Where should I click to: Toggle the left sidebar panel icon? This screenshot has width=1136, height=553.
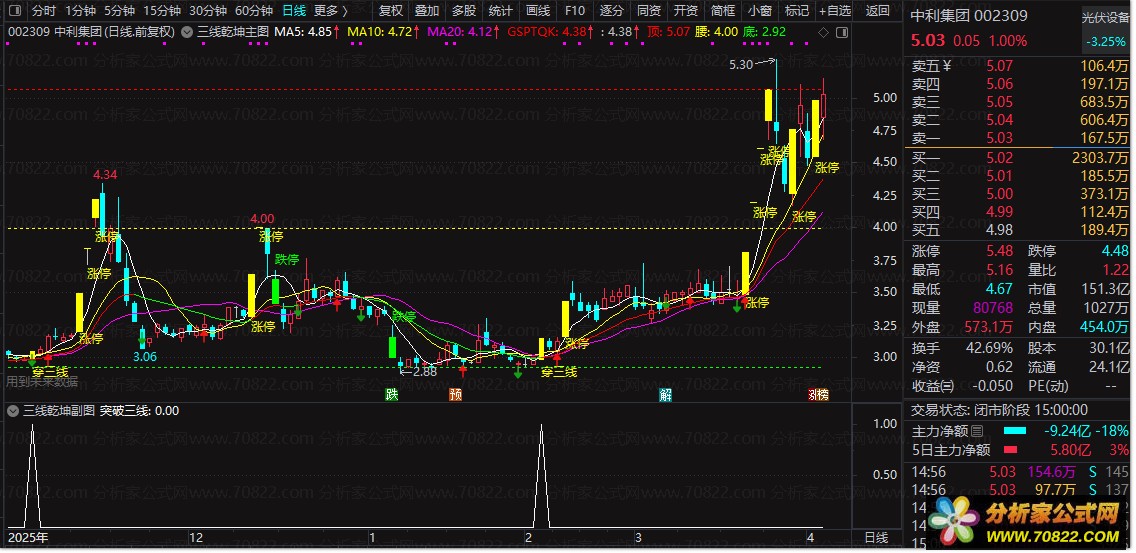[x=16, y=11]
